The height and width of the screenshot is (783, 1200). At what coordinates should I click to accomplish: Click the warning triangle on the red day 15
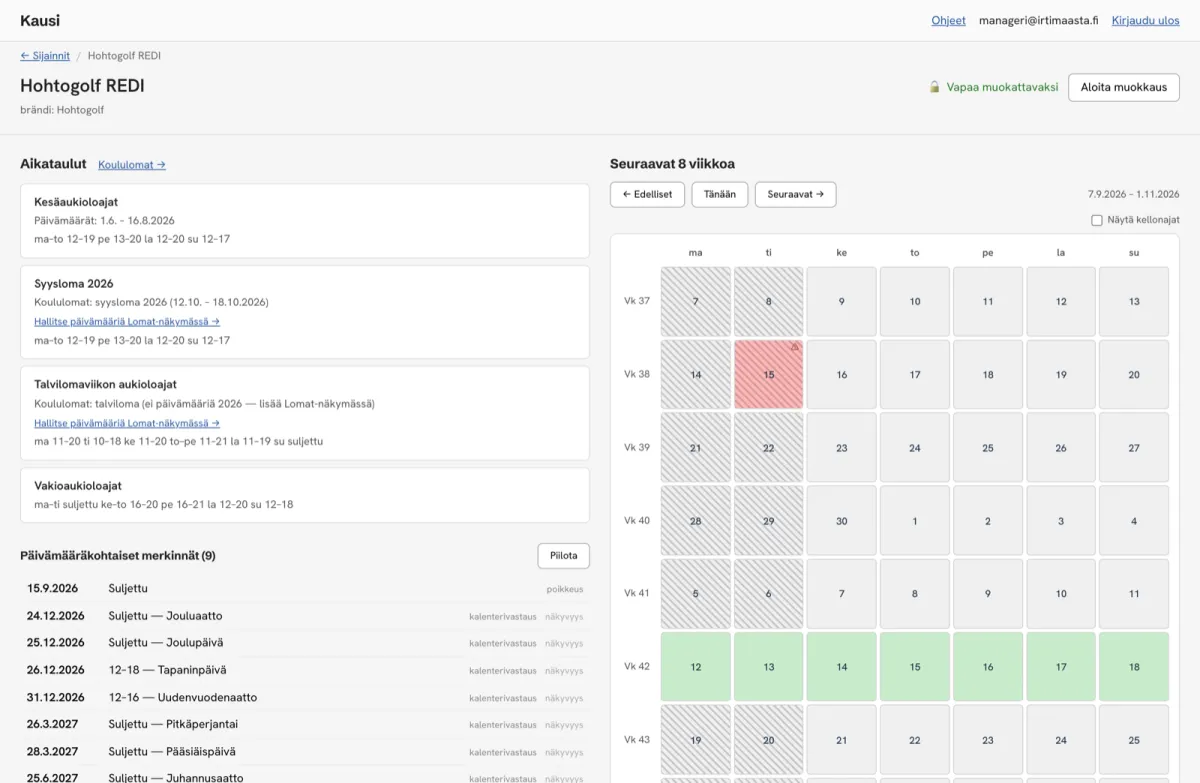(795, 346)
